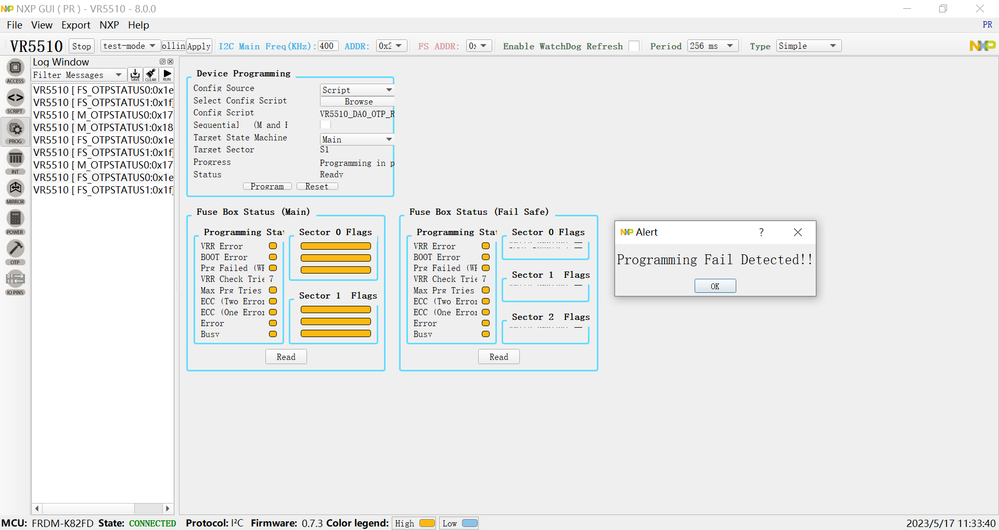Open the View menu
This screenshot has height=530, width=999.
(41, 25)
